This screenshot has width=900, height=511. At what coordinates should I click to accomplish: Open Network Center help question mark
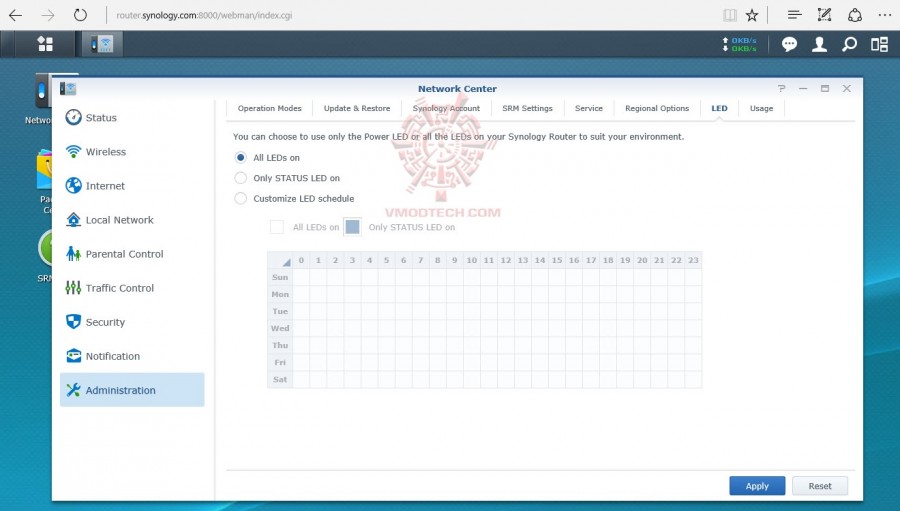coord(781,88)
